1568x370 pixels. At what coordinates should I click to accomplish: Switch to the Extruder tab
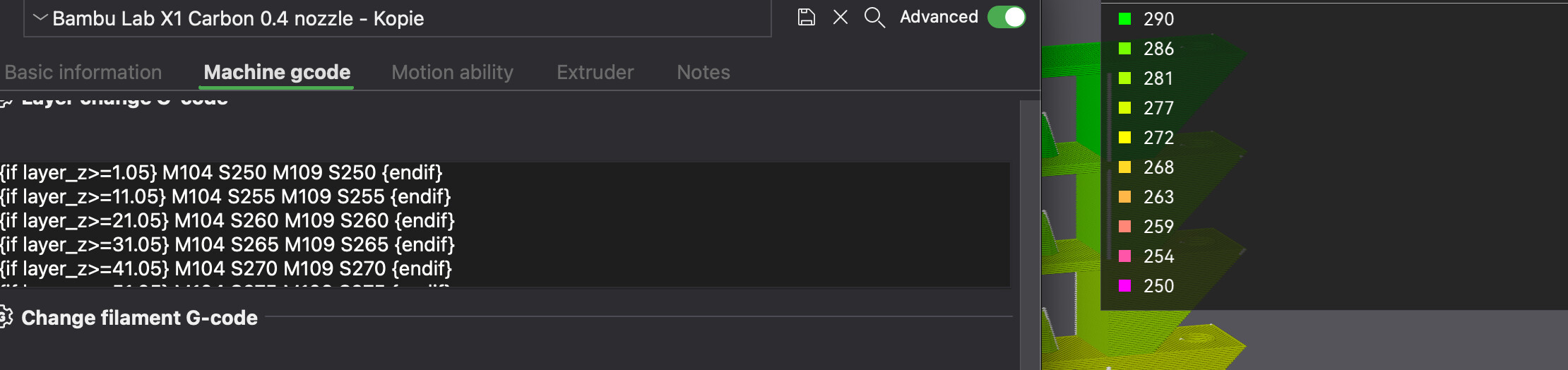(x=595, y=72)
